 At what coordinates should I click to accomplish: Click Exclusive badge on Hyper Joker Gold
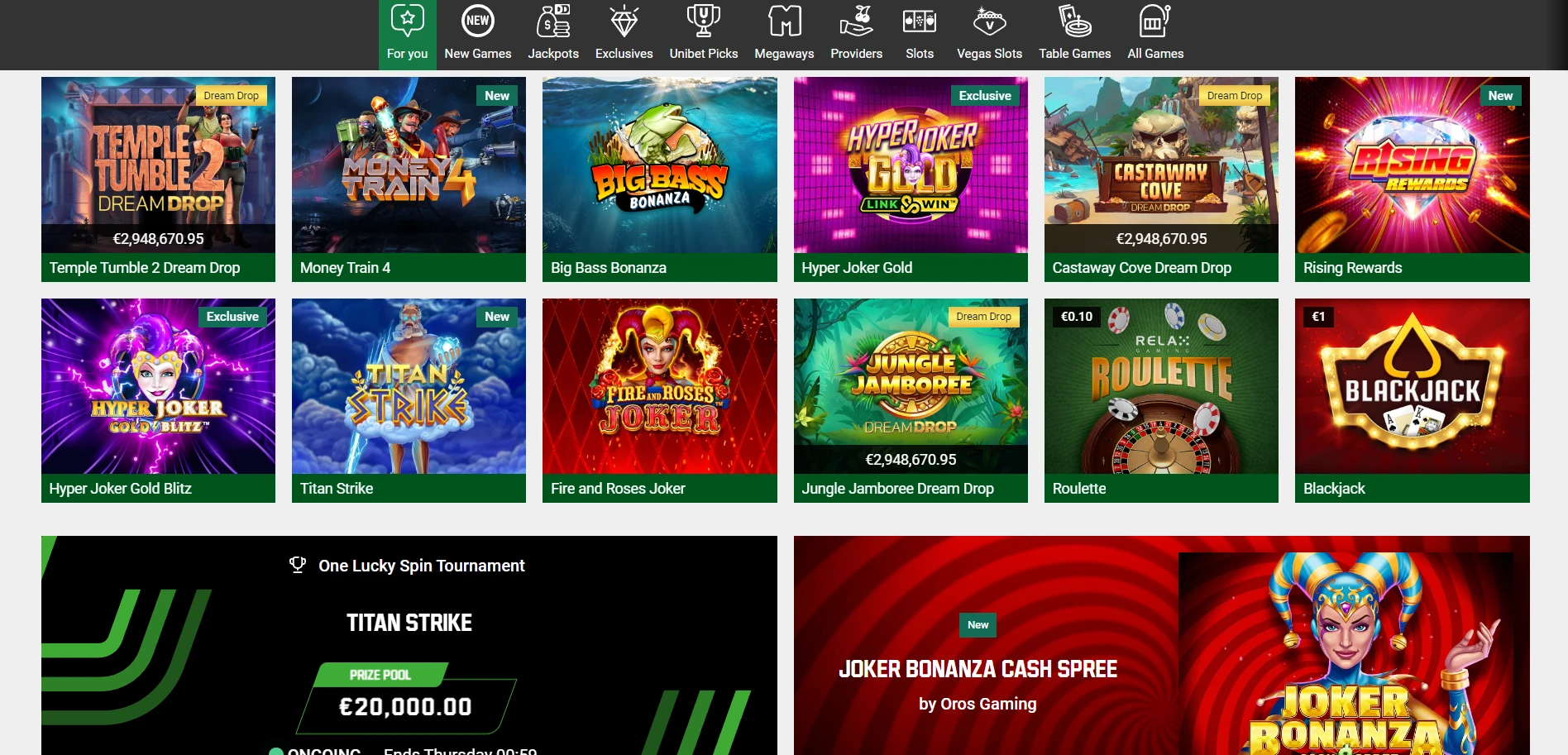pos(985,96)
